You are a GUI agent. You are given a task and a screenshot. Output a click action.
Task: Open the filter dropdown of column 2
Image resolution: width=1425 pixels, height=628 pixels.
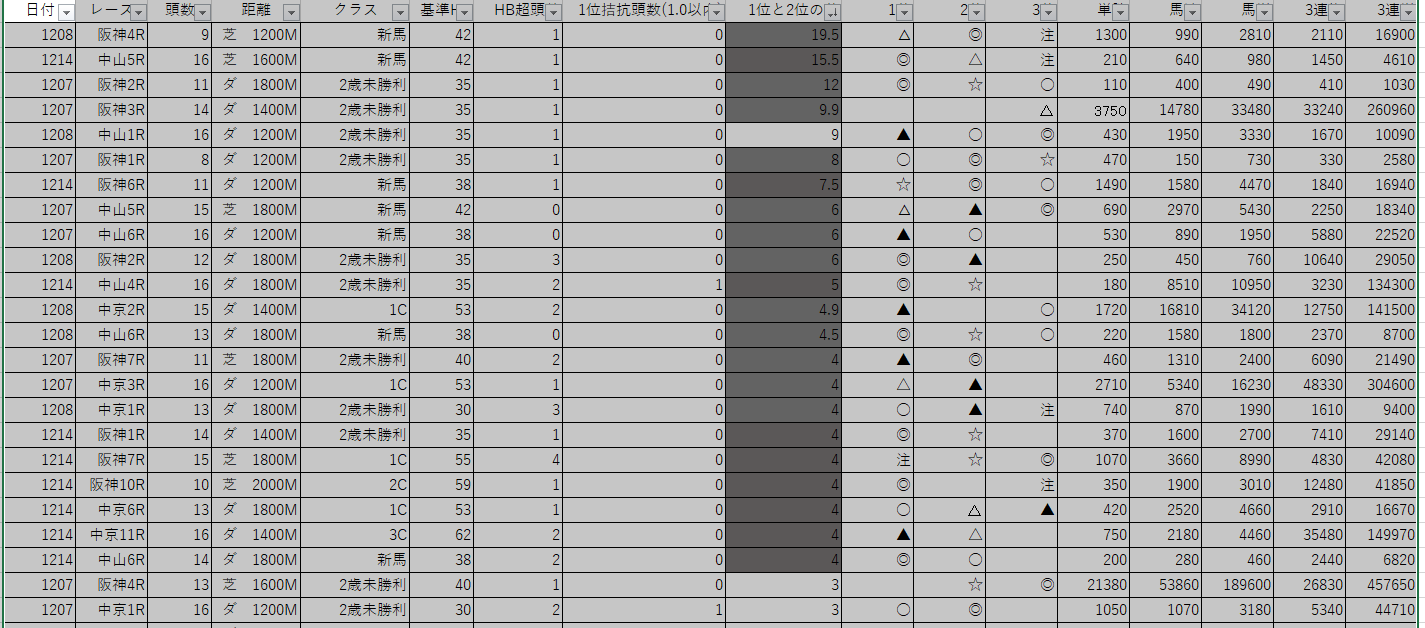pyautogui.click(x=977, y=12)
